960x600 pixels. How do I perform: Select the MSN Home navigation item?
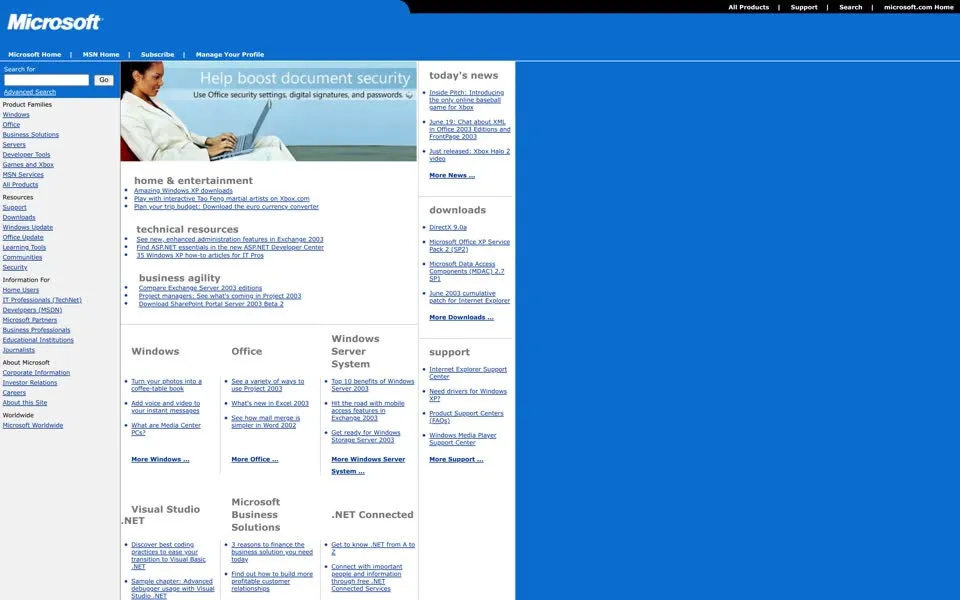point(101,54)
